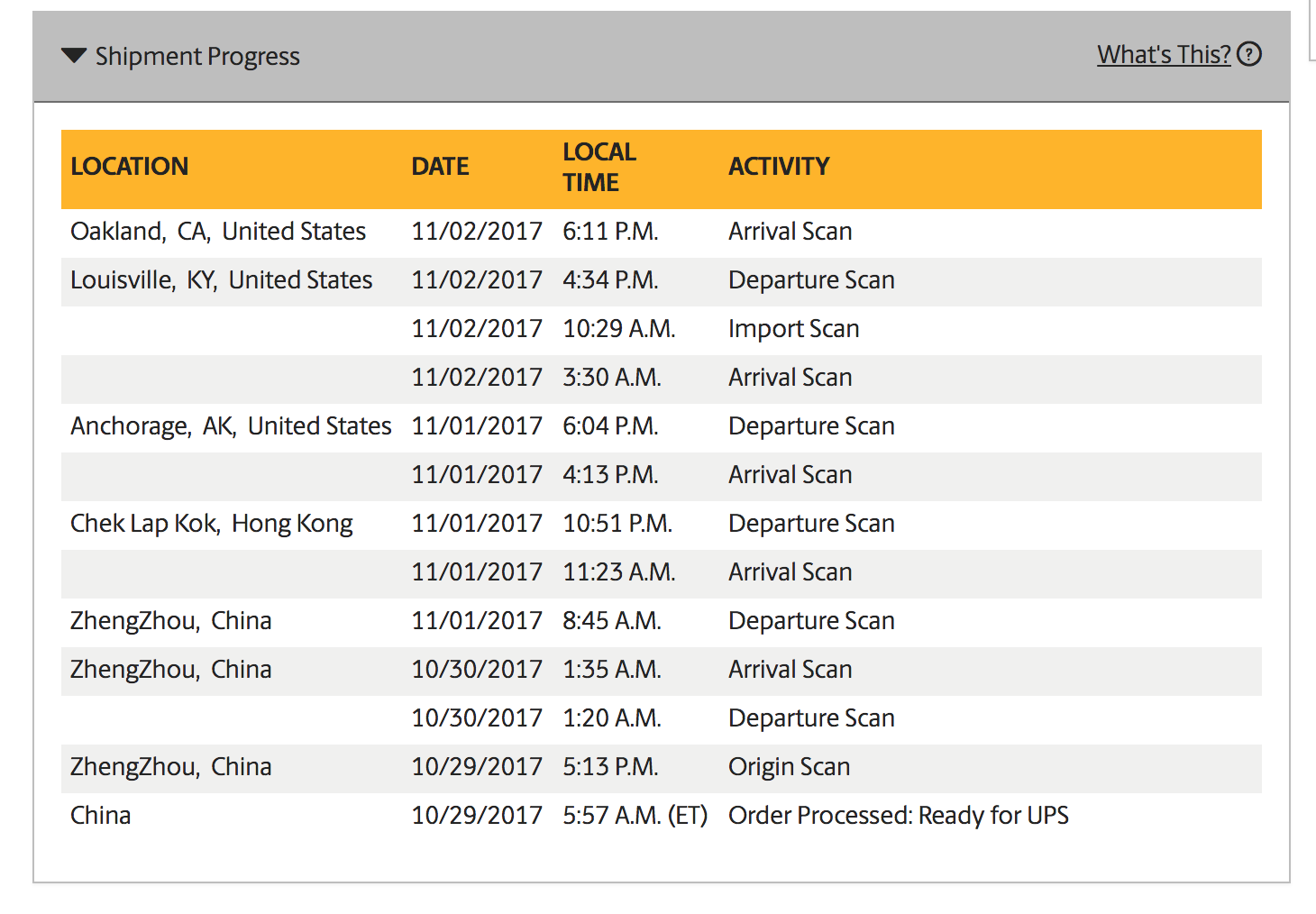Click the question mark help icon
This screenshot has height=914, width=1316.
click(1249, 54)
